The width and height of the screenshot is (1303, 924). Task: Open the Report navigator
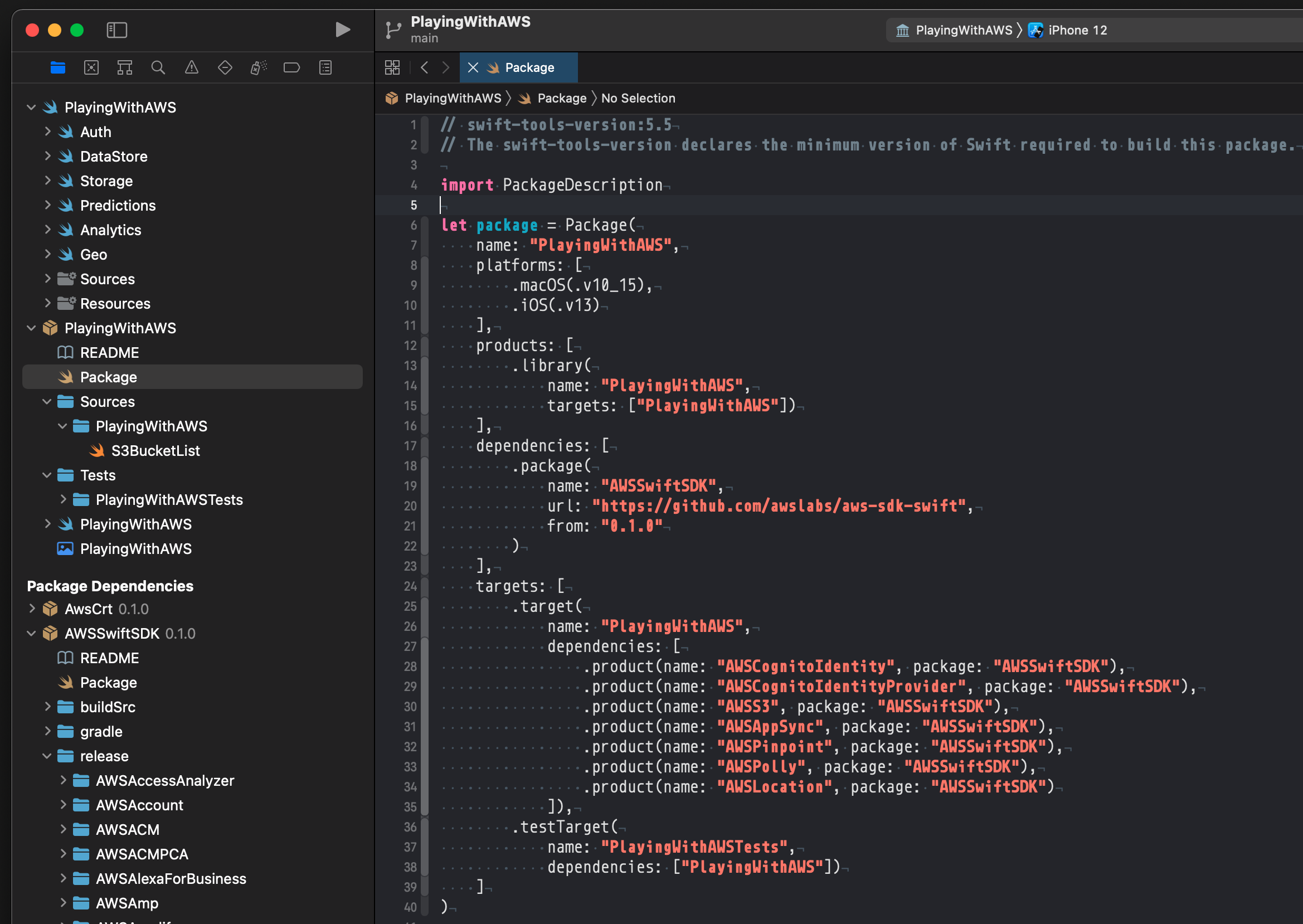pos(325,67)
